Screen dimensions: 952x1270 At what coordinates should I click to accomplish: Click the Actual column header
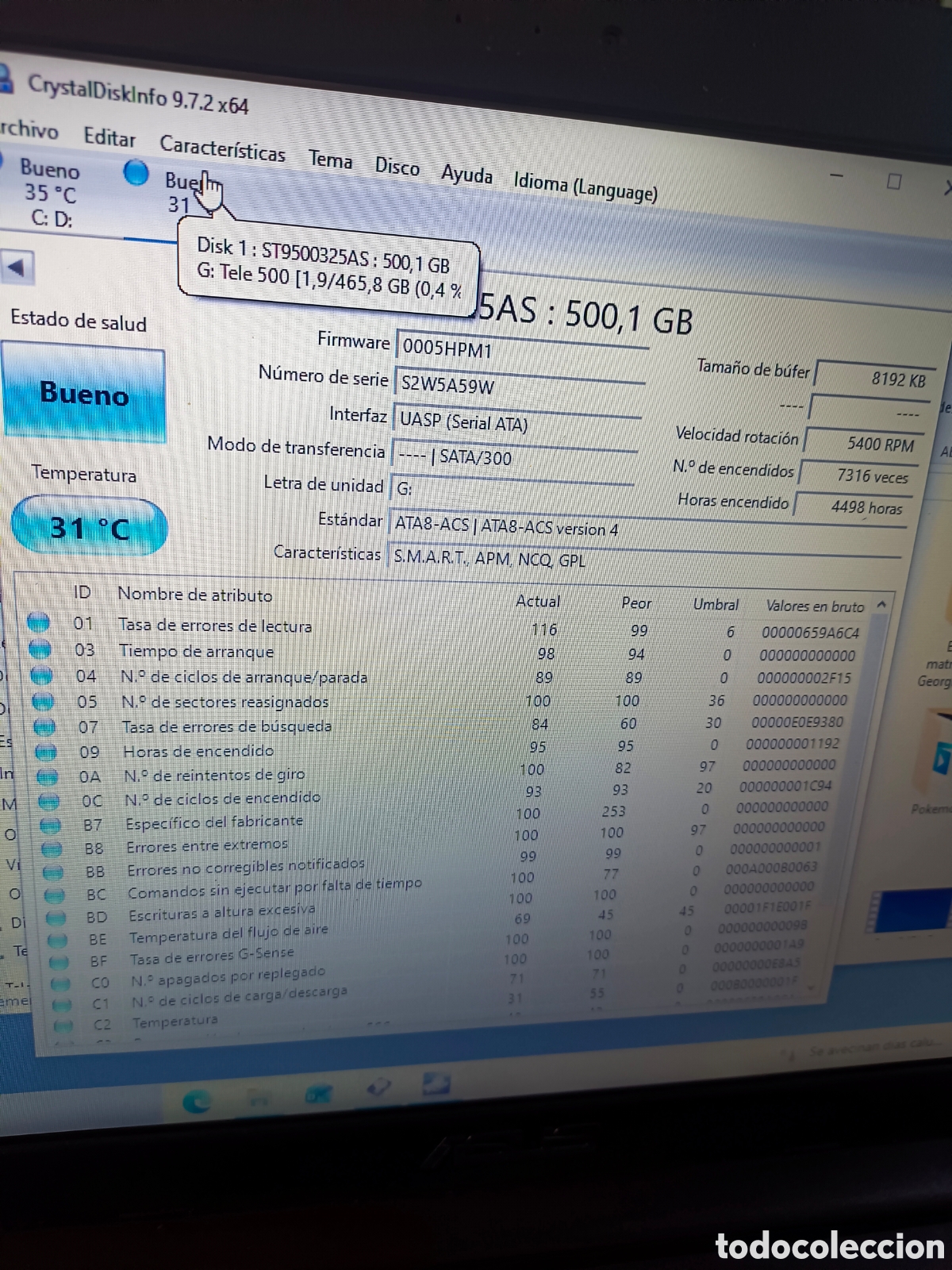pos(538,602)
